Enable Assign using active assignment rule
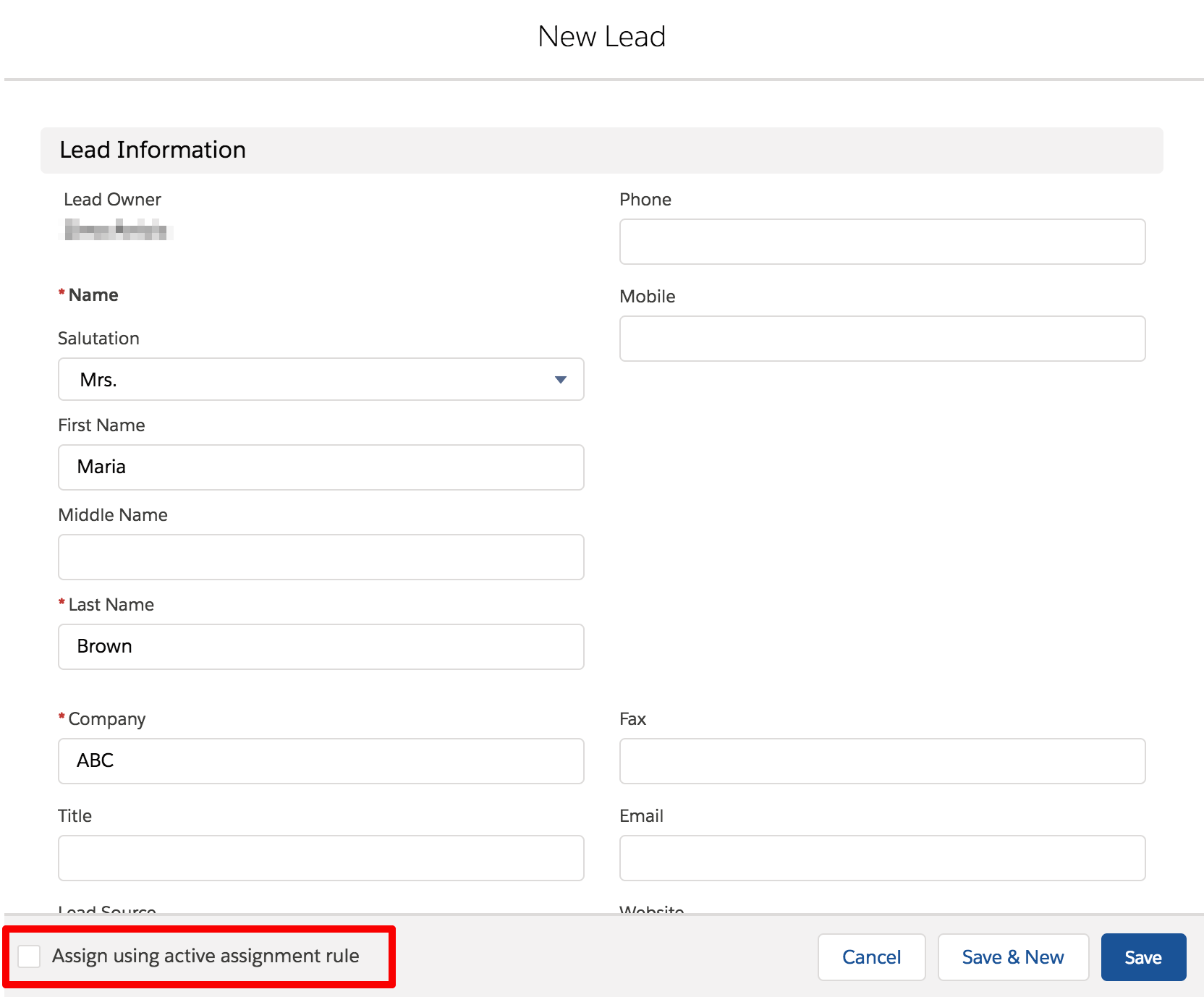 [29, 956]
